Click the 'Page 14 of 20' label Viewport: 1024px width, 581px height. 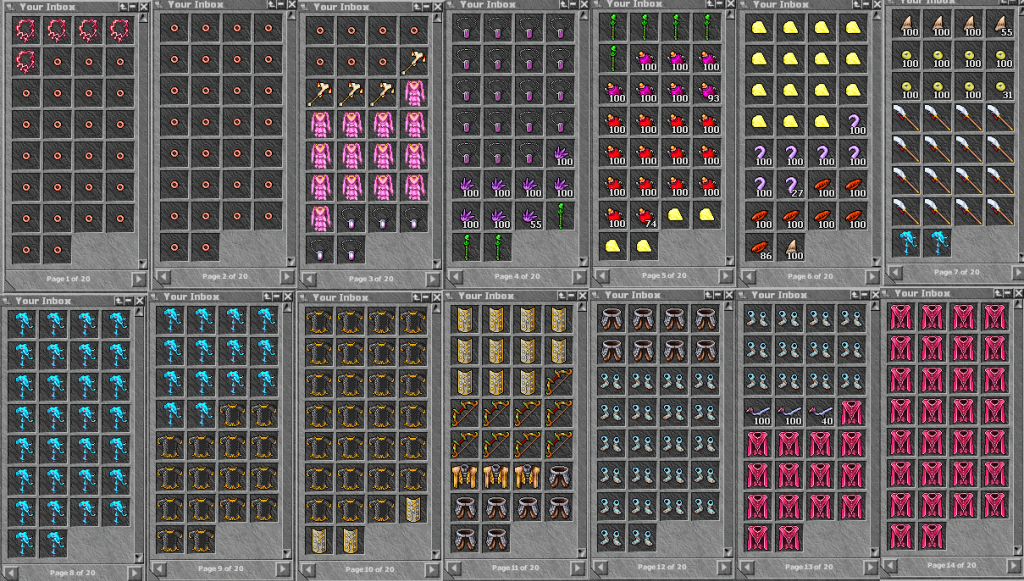(x=952, y=565)
